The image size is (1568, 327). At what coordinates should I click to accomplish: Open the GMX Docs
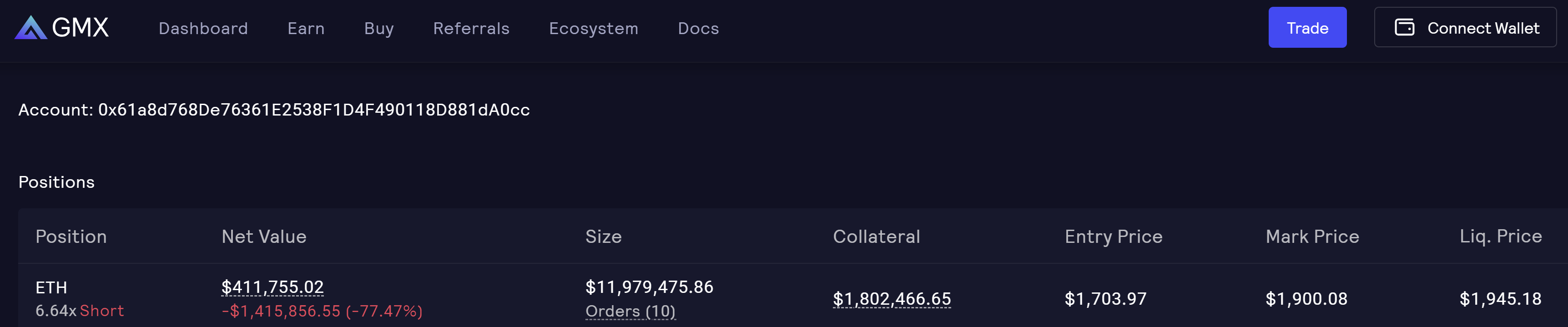(698, 28)
